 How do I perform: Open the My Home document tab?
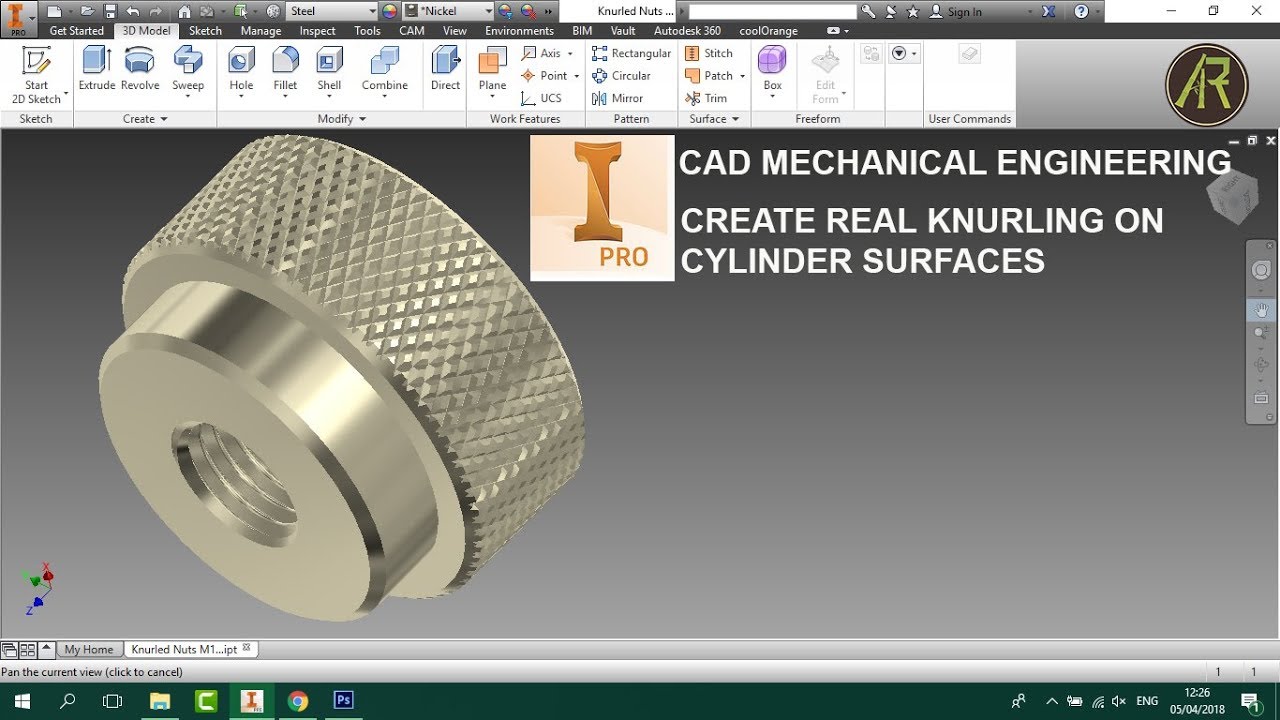[x=89, y=649]
